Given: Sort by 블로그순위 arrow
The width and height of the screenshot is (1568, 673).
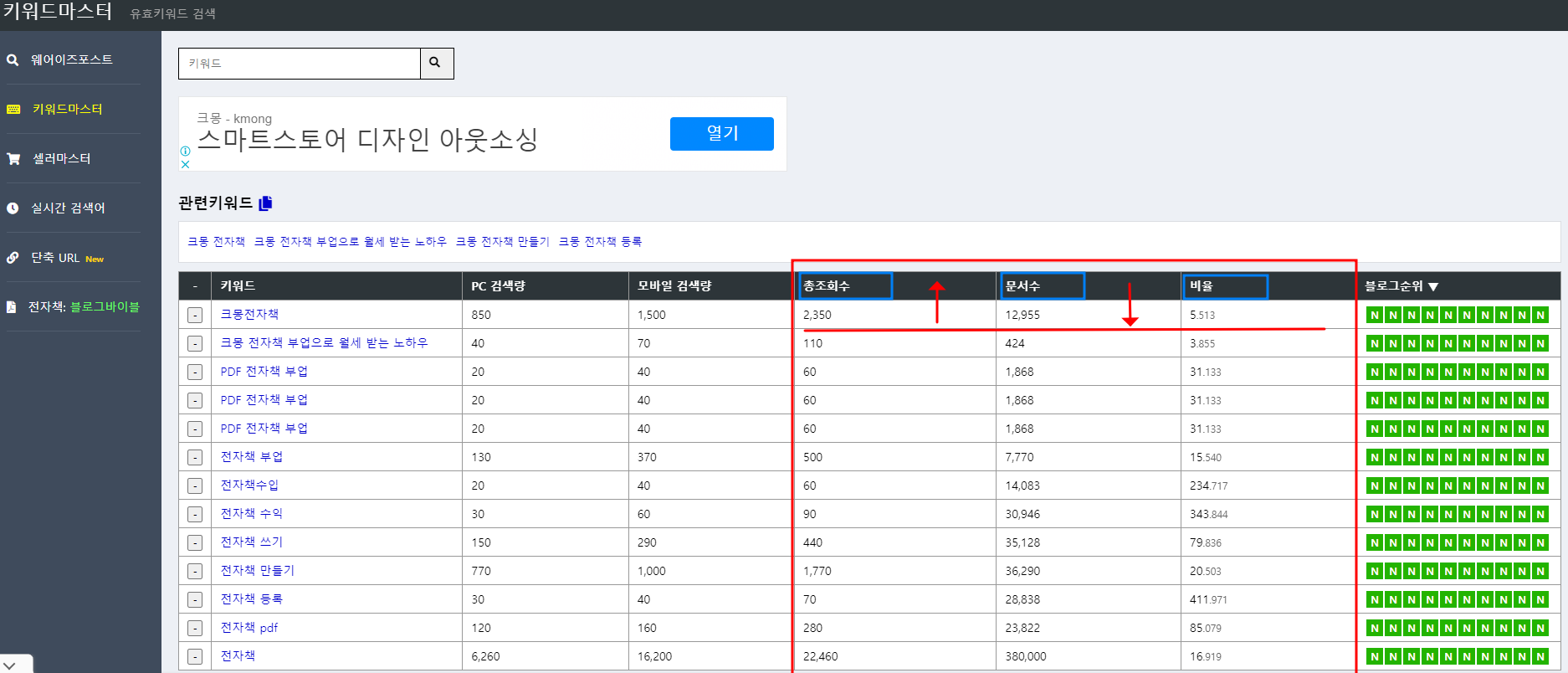Looking at the screenshot, I should click(x=1433, y=287).
